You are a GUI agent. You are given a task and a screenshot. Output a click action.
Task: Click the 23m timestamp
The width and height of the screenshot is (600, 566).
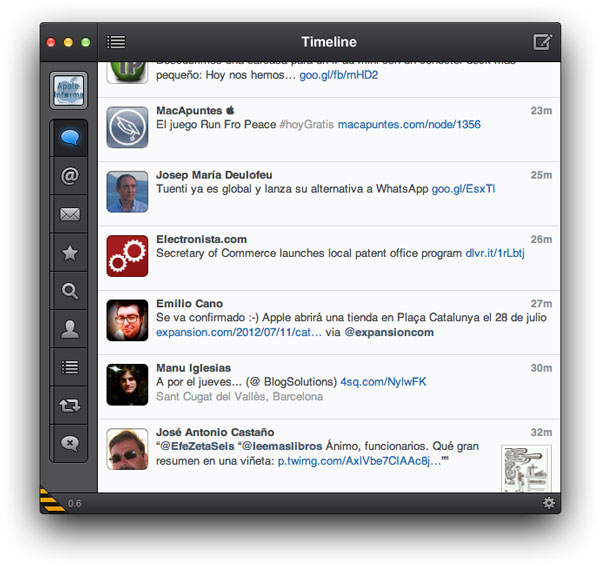[541, 111]
